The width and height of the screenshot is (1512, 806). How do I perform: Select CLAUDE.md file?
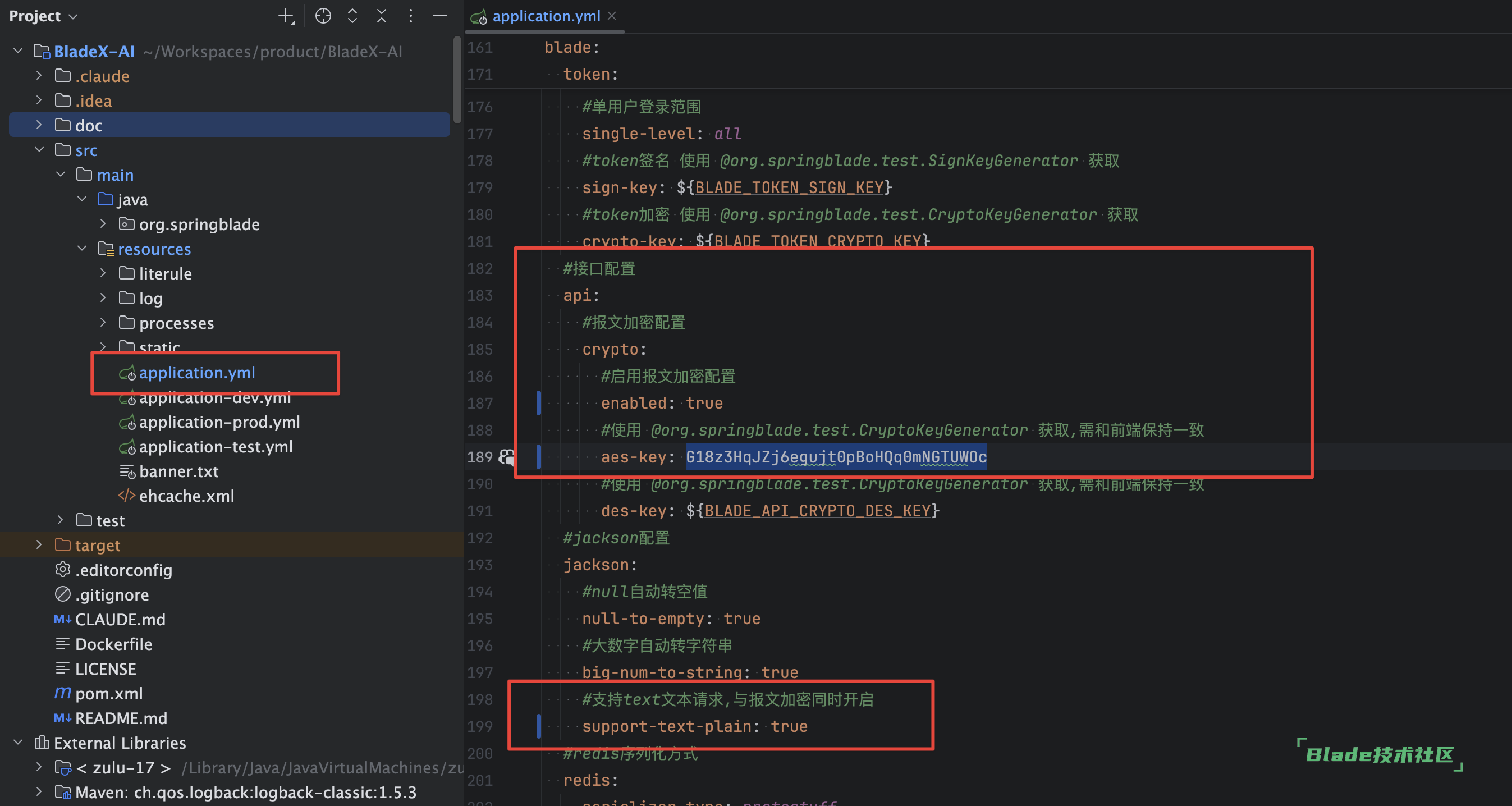tap(120, 619)
